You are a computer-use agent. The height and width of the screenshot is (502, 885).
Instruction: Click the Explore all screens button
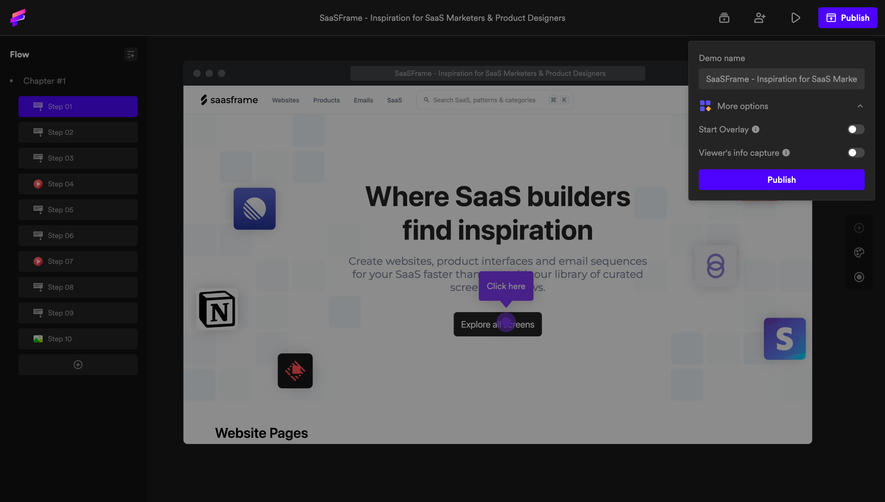(x=497, y=324)
